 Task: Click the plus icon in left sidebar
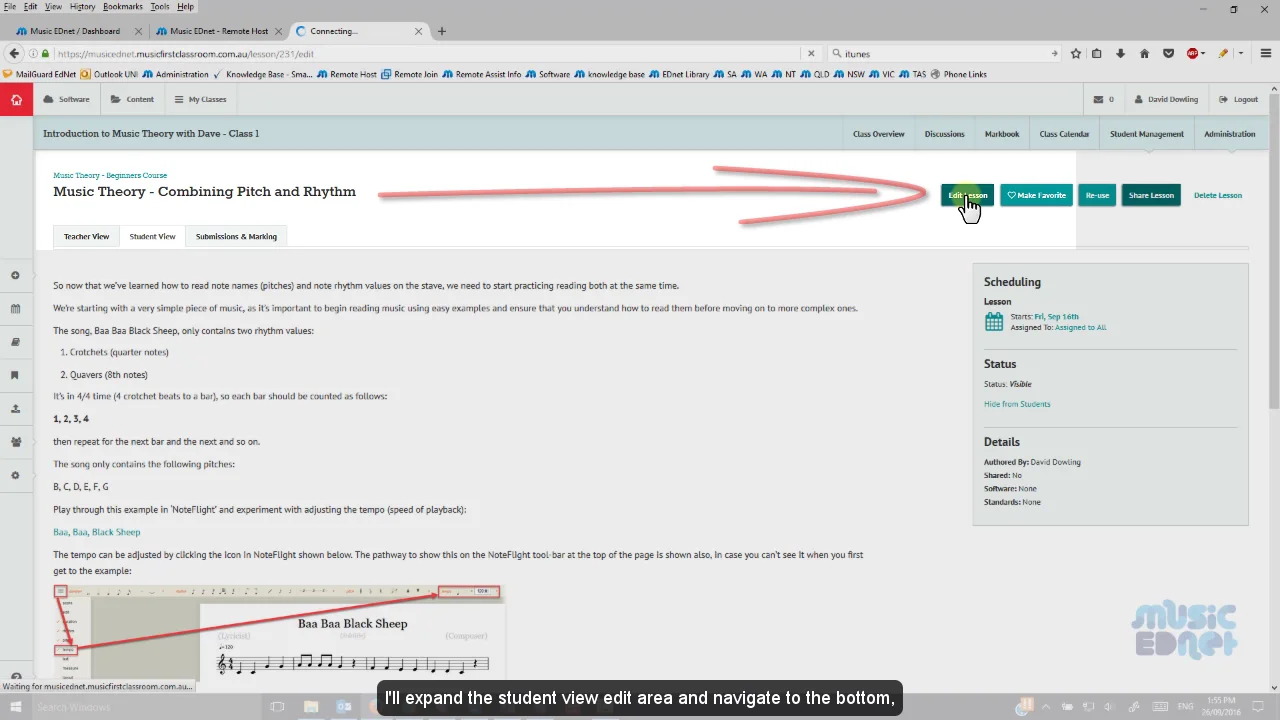pos(15,275)
